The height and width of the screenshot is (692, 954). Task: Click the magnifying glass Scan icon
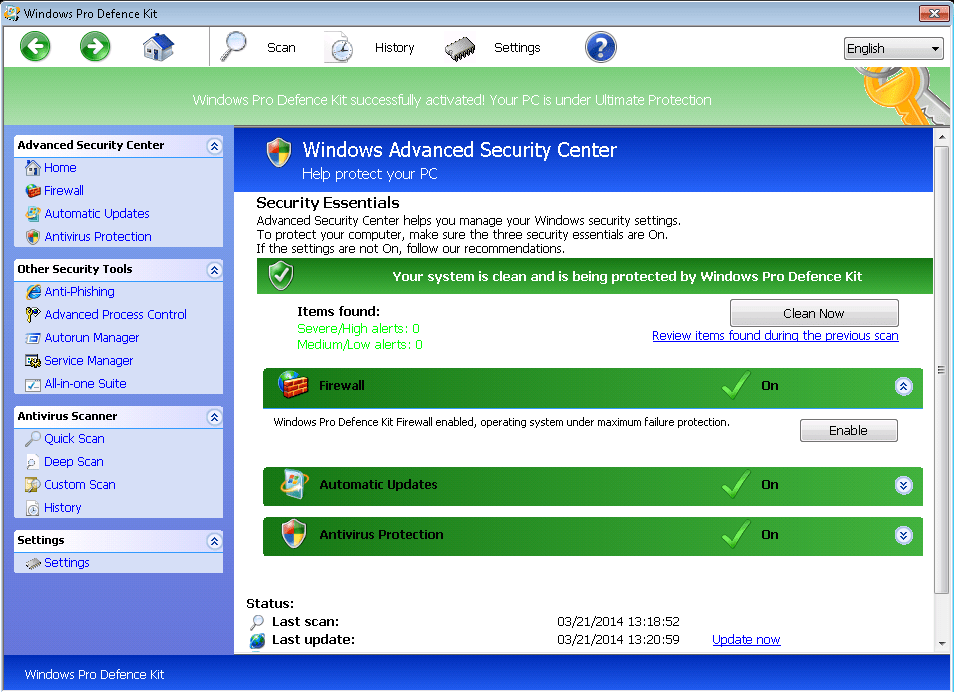point(234,47)
